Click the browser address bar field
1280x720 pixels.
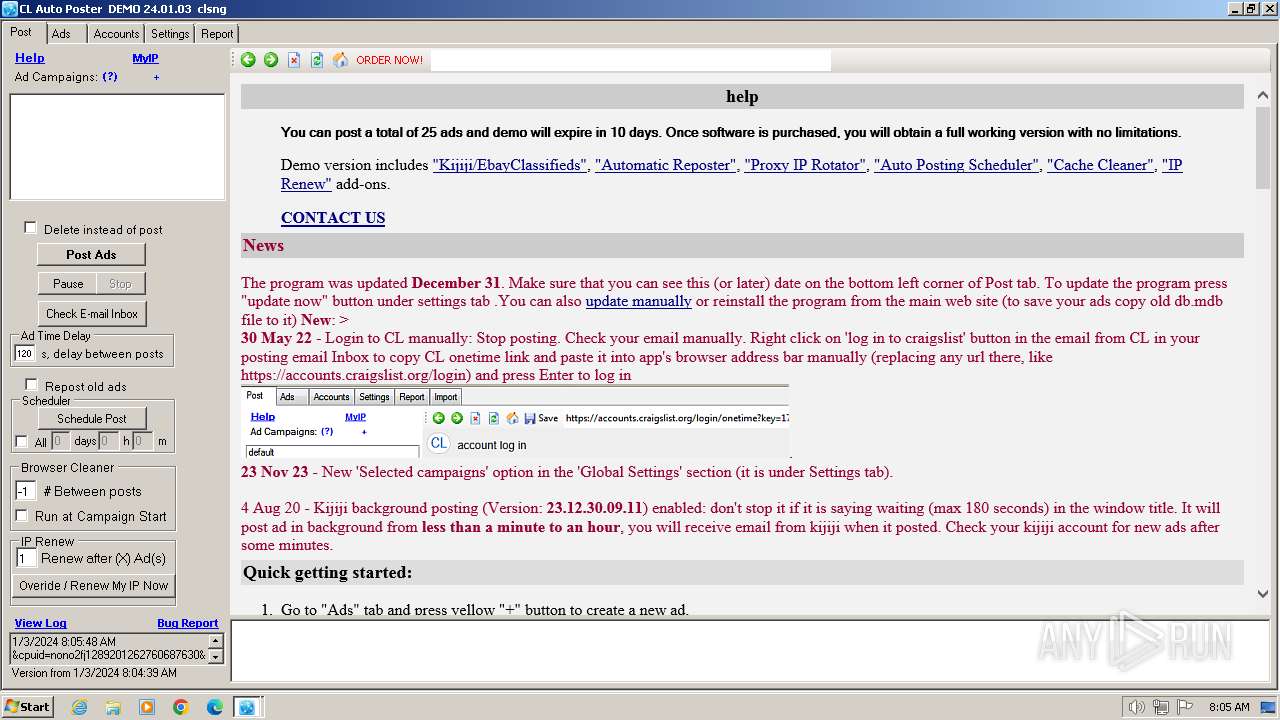(x=630, y=60)
